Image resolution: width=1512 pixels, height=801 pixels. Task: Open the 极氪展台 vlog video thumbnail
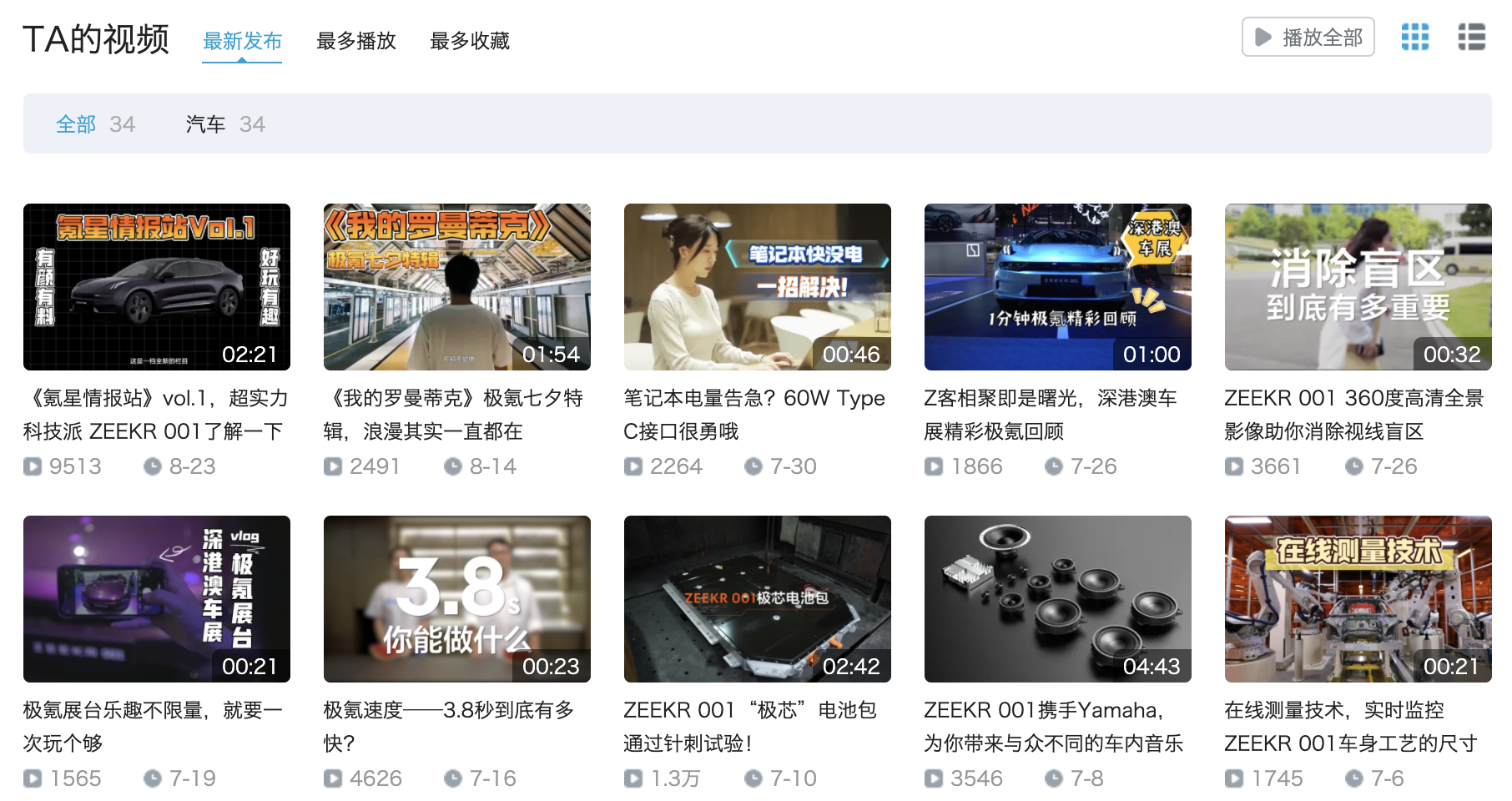pos(157,599)
